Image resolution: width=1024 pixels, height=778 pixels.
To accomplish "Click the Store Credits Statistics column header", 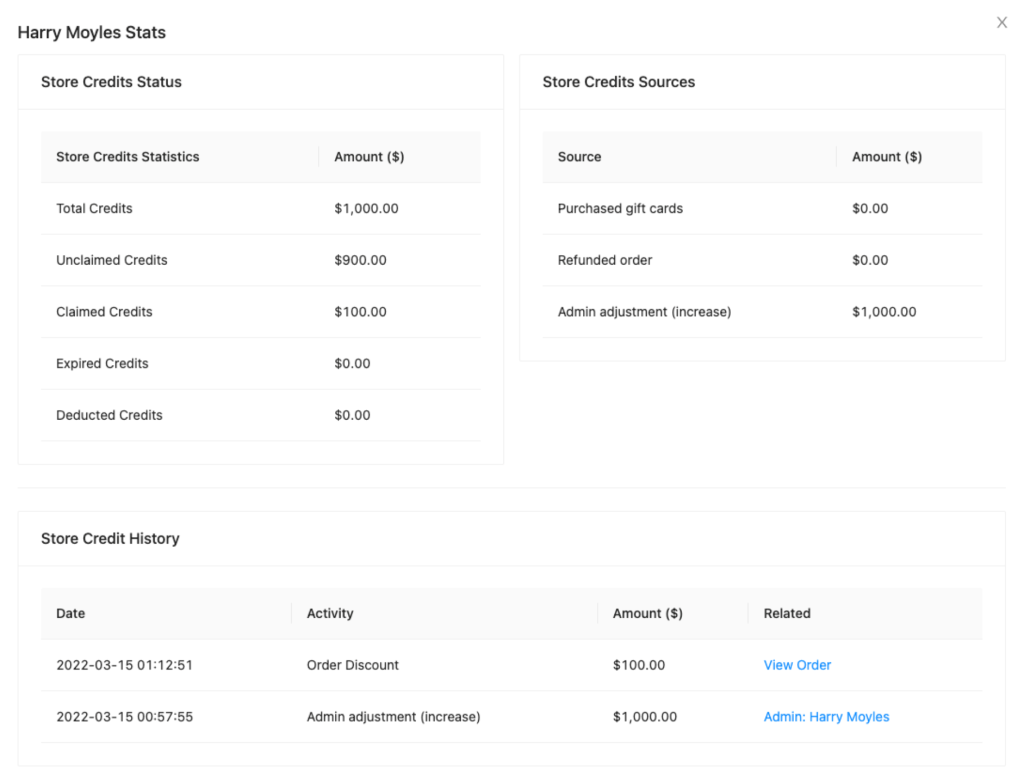I will (x=127, y=157).
